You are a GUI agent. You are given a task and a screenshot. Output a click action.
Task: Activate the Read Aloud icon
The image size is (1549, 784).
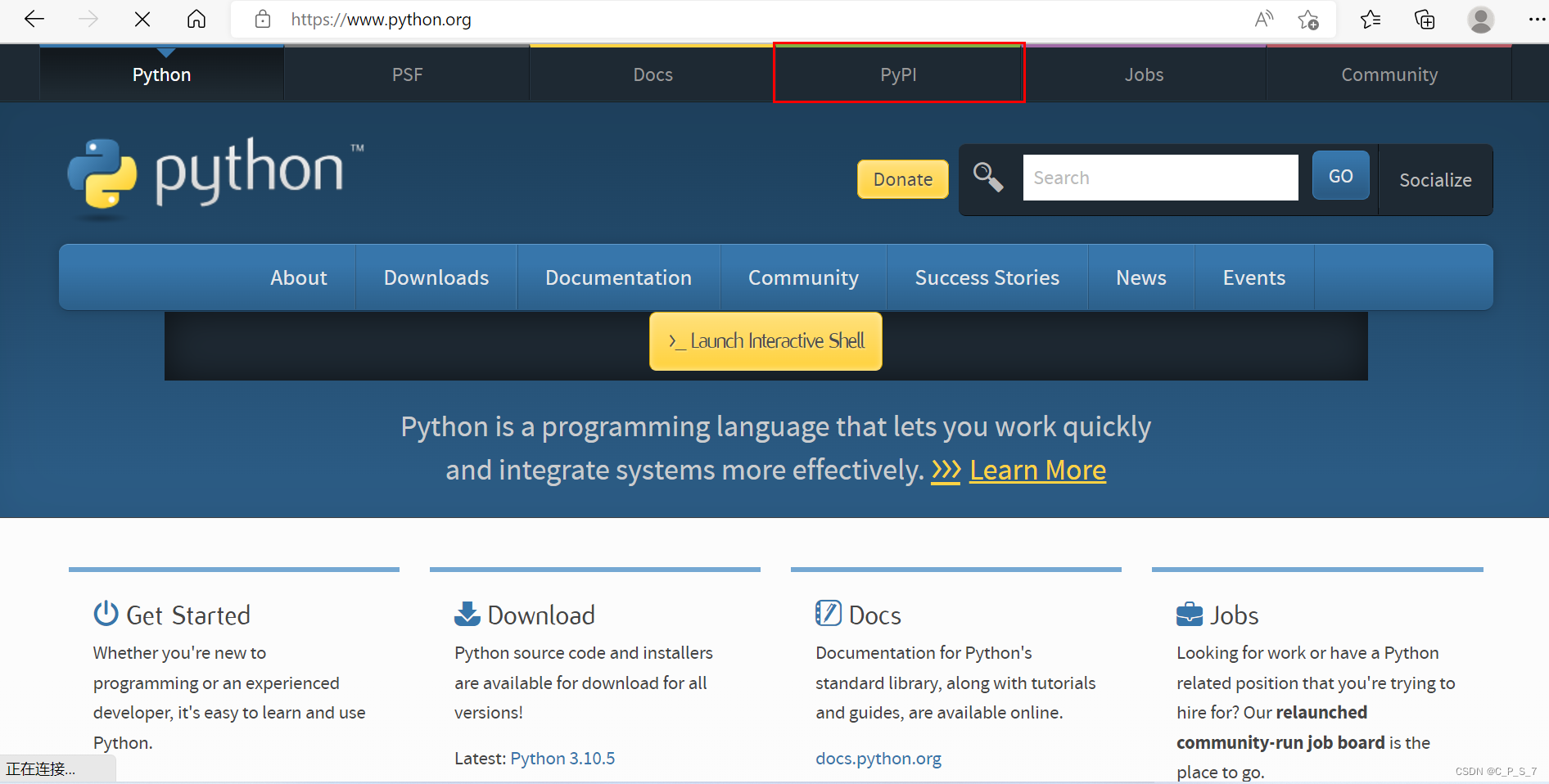pos(1264,19)
